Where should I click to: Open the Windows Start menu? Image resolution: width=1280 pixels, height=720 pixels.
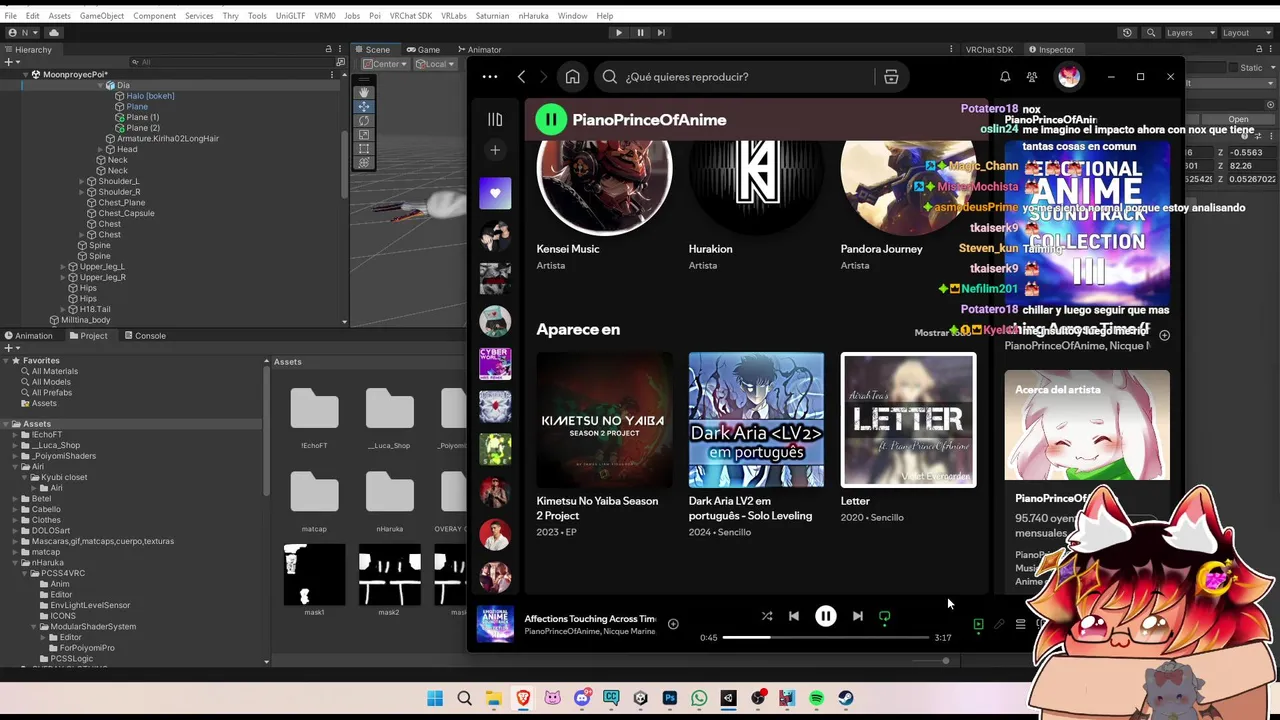tap(435, 698)
